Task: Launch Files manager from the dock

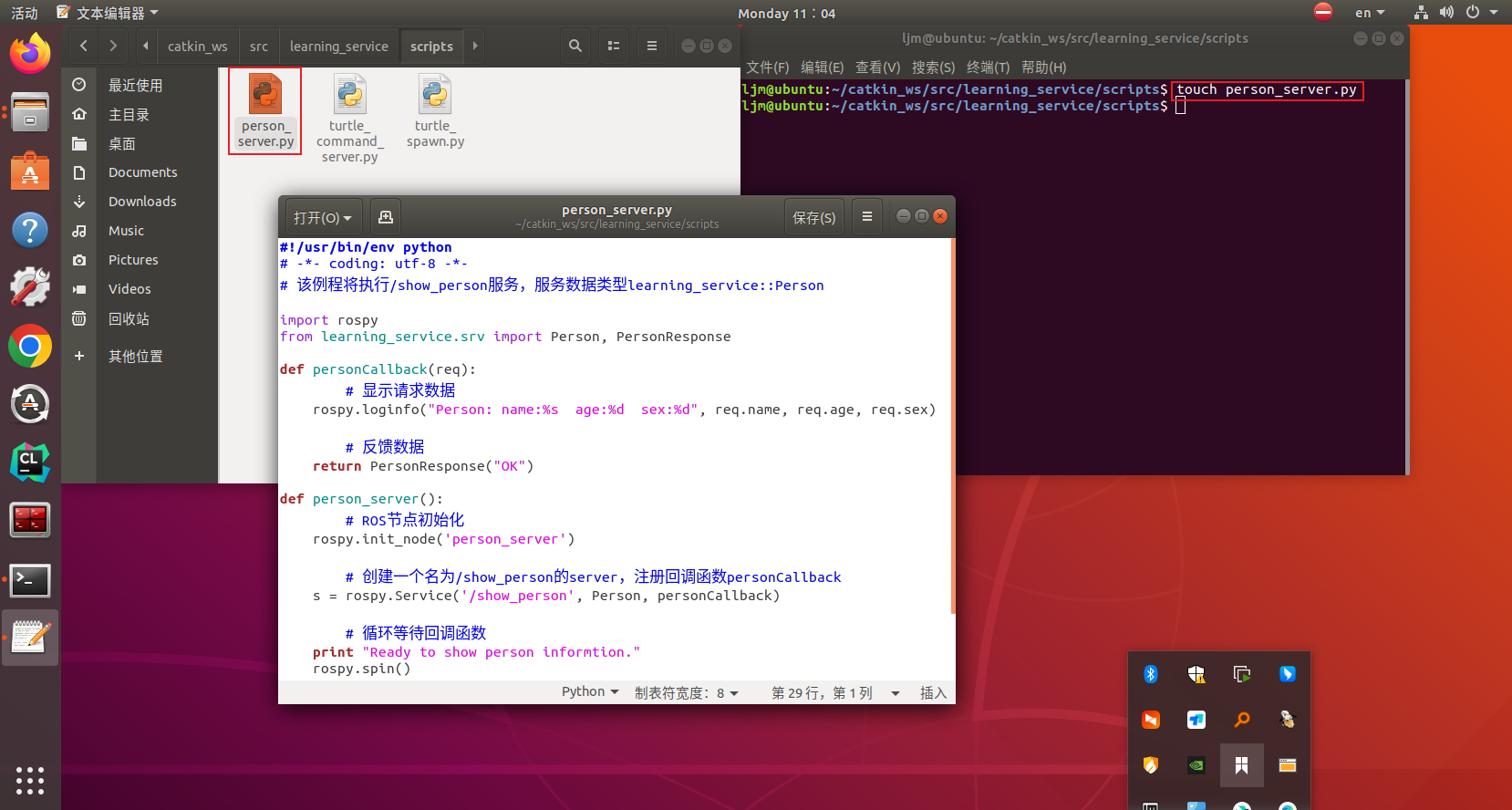Action: (x=30, y=112)
